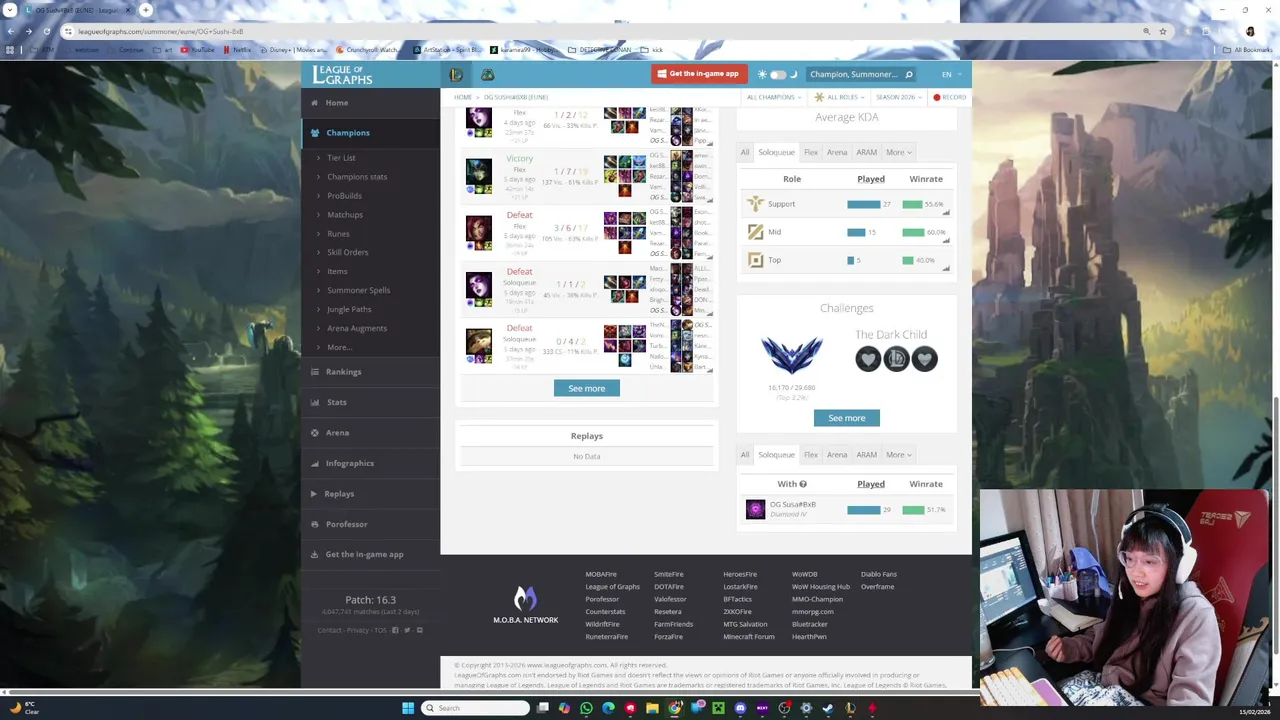This screenshot has height=720, width=1280.
Task: Click the search magnifier icon in header
Action: 909,75
